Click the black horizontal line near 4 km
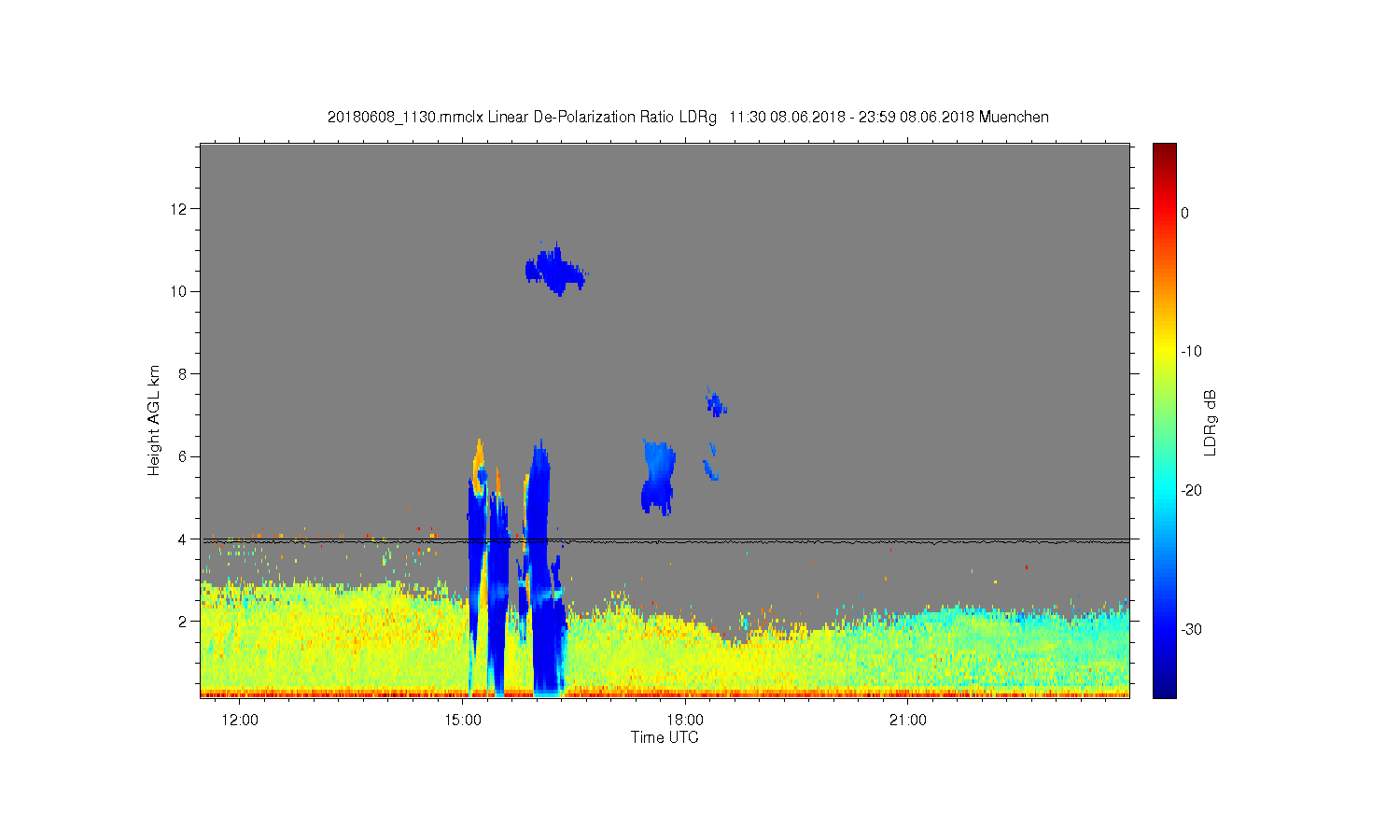 click(x=665, y=540)
